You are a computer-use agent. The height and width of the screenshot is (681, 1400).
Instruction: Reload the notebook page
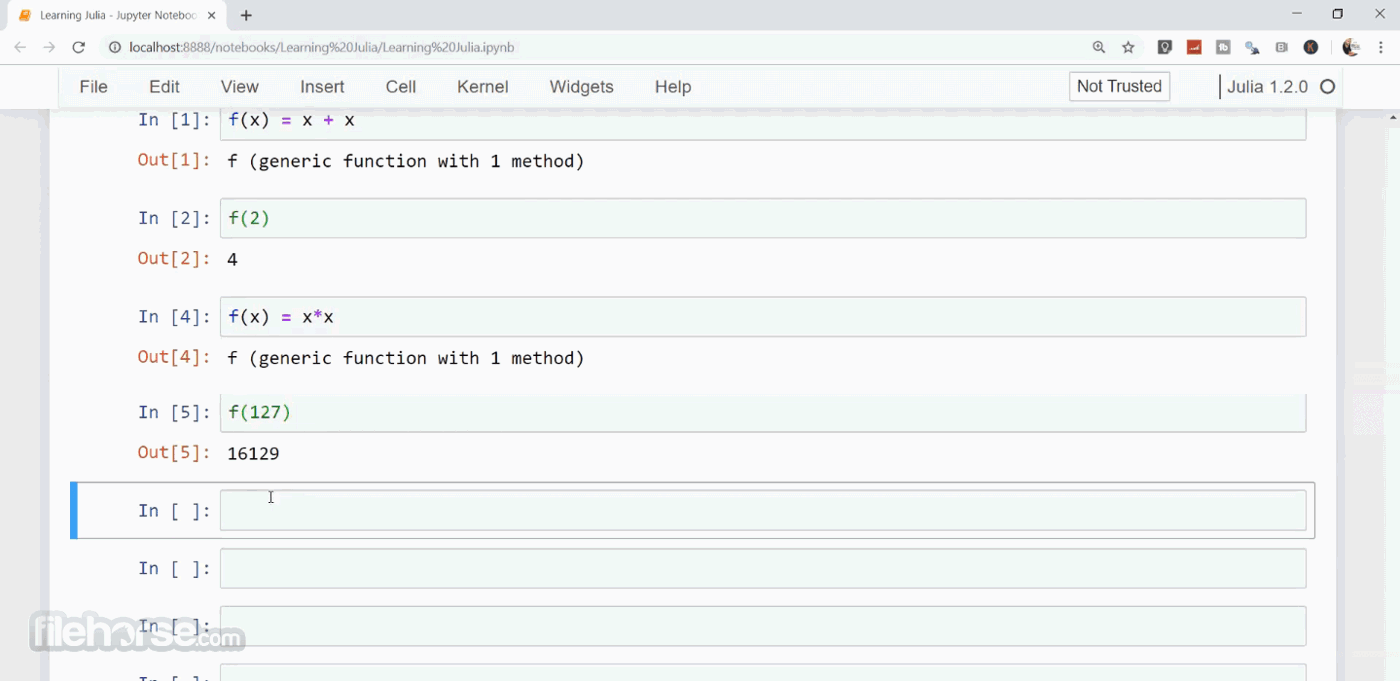point(78,47)
